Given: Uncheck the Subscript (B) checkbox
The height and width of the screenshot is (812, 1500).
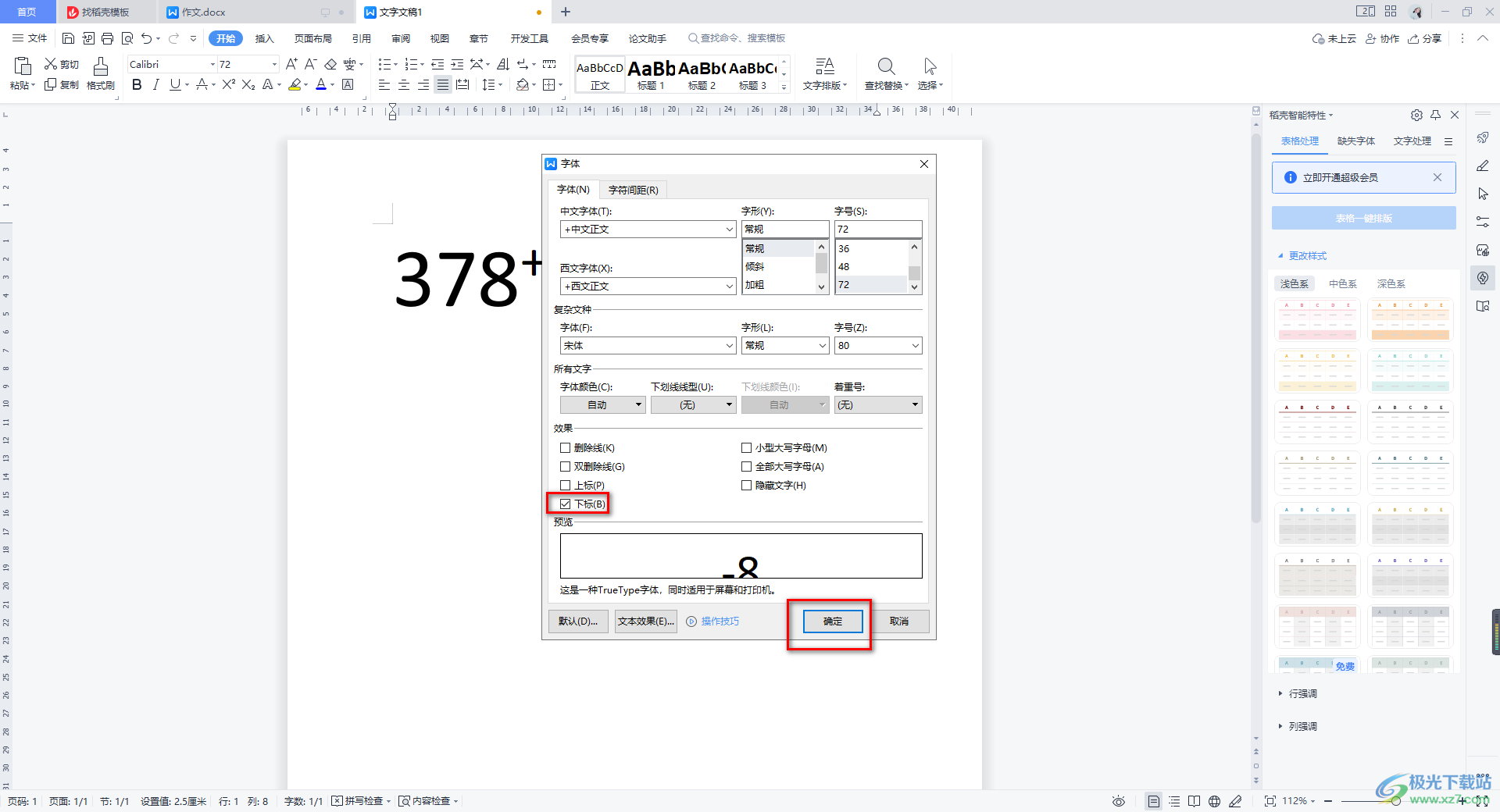Looking at the screenshot, I should coord(565,504).
